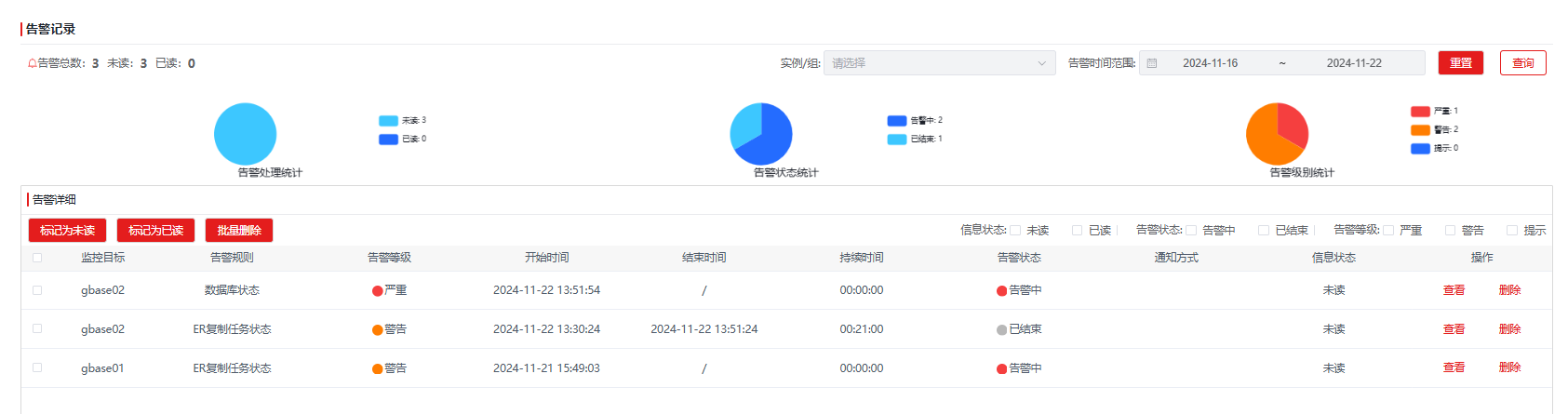1568x414 pixels.
Task: Enable the 未读 information status filter checkbox
Action: 1016,231
